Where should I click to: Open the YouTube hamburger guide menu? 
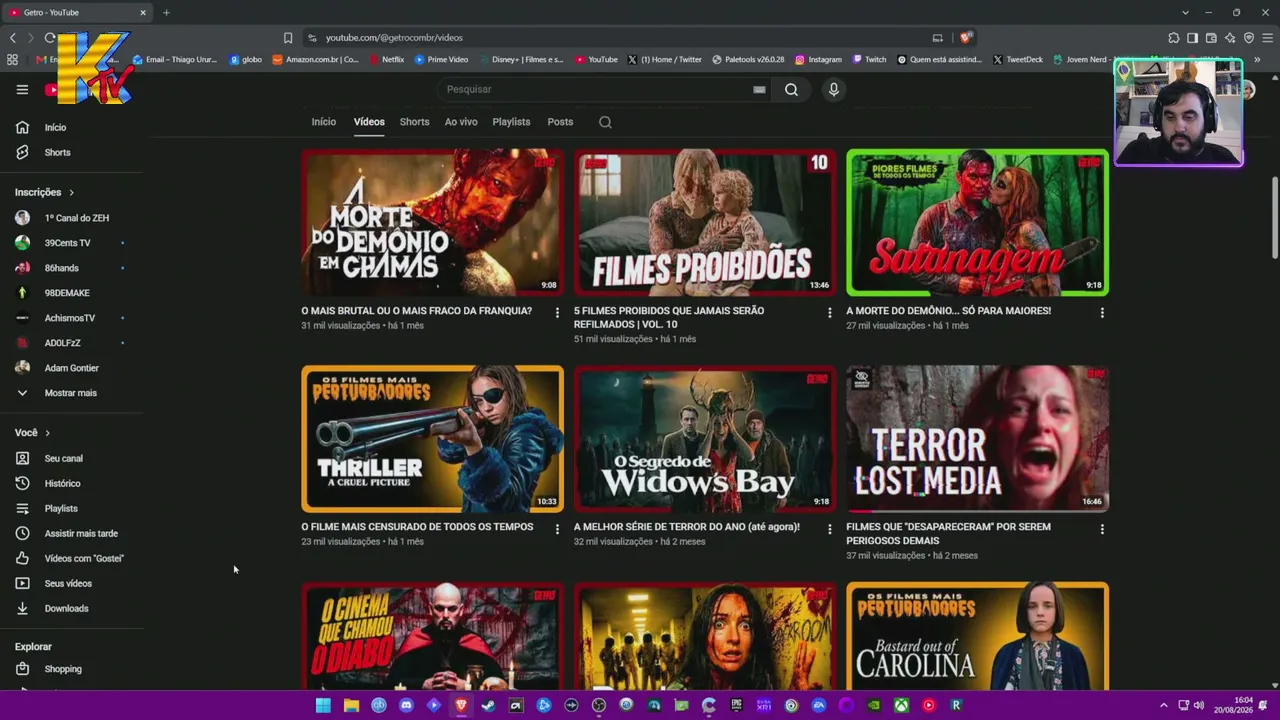[x=22, y=89]
